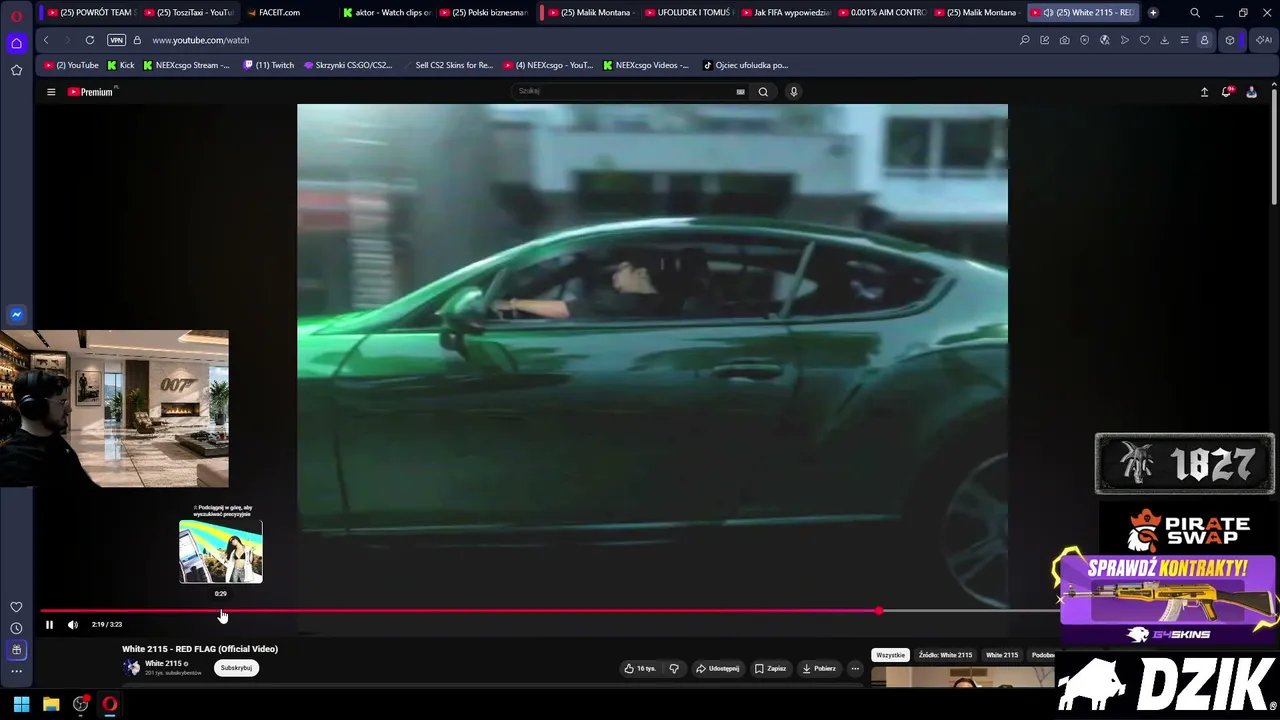Open the White 2115 channel name link

[163, 664]
